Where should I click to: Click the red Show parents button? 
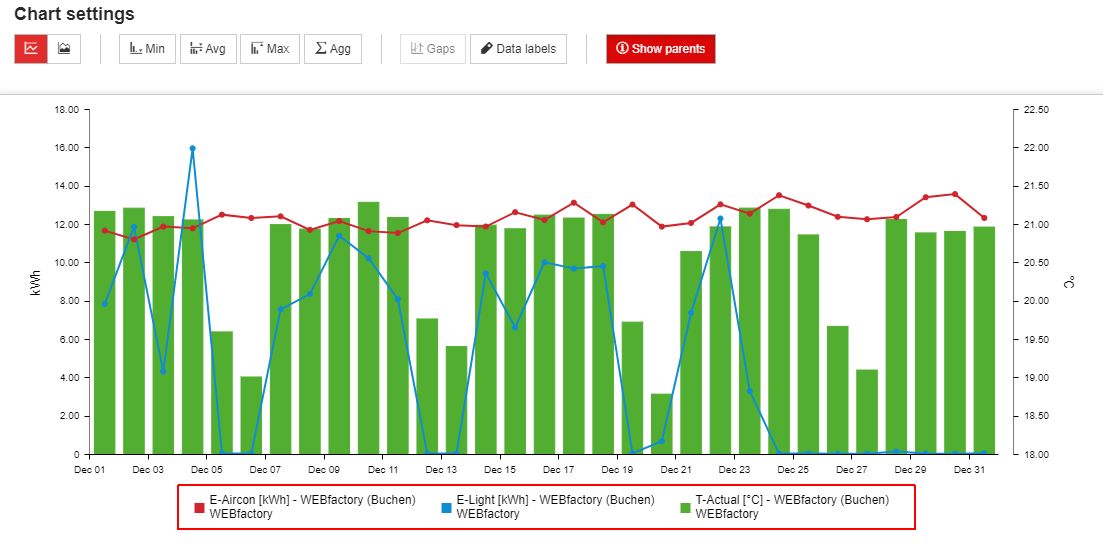click(660, 48)
